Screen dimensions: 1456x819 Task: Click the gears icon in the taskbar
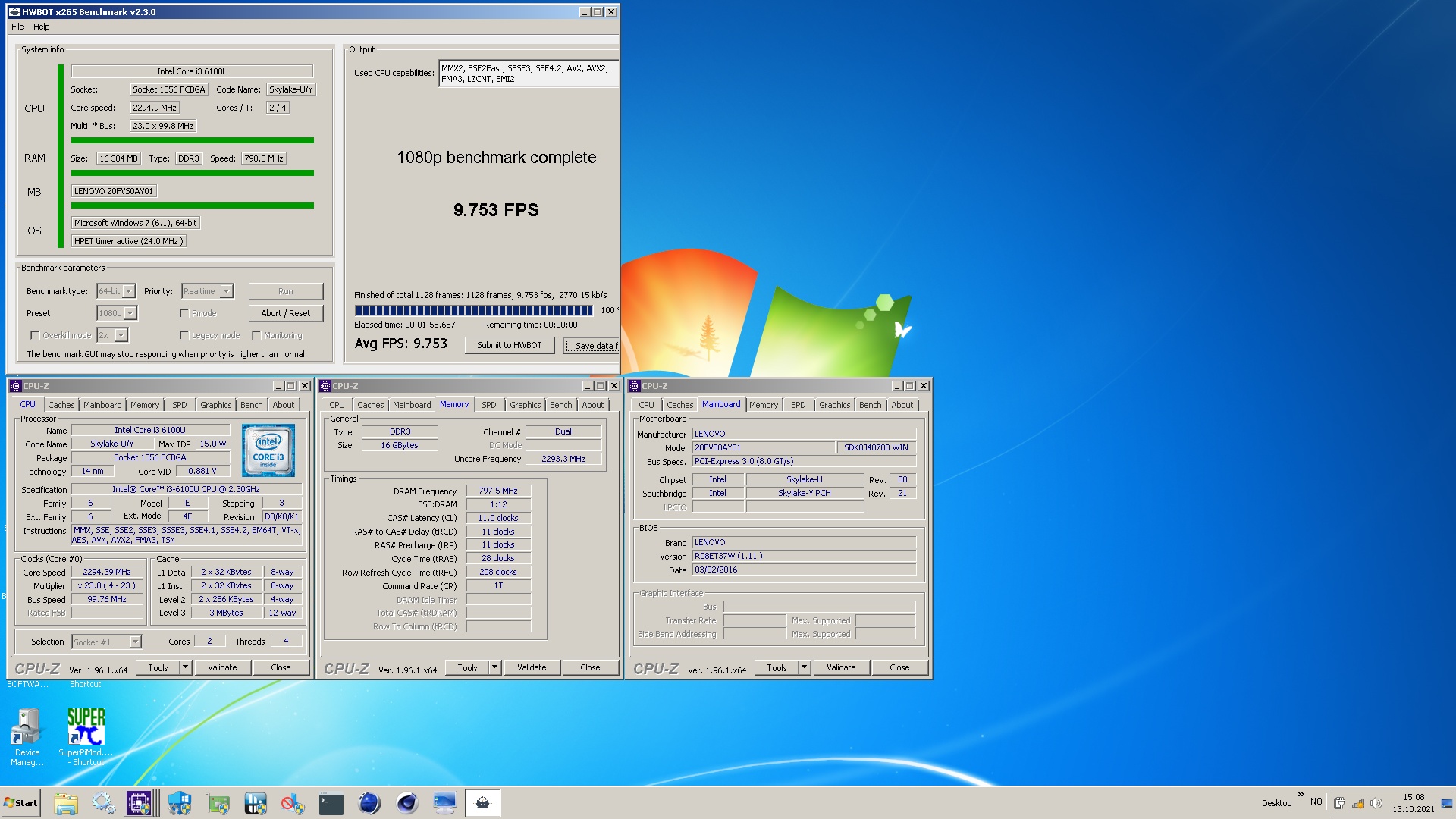pyautogui.click(x=104, y=803)
